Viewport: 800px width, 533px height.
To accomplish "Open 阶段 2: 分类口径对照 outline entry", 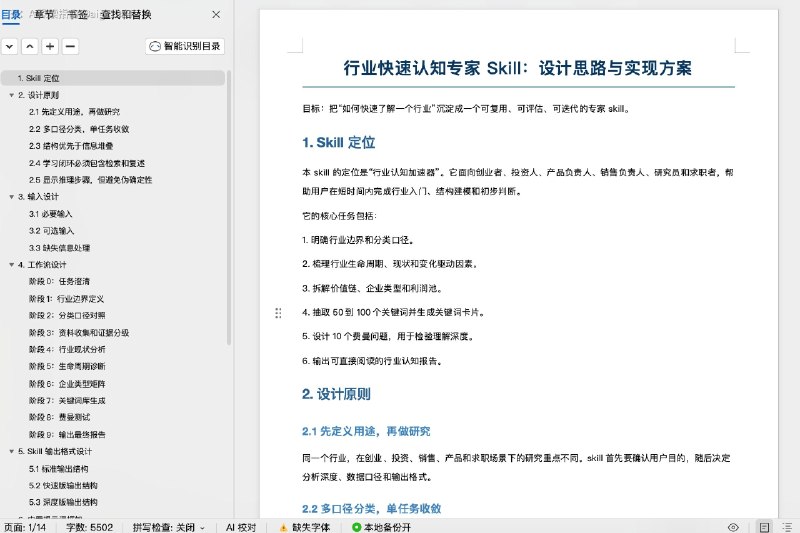I will pos(67,315).
